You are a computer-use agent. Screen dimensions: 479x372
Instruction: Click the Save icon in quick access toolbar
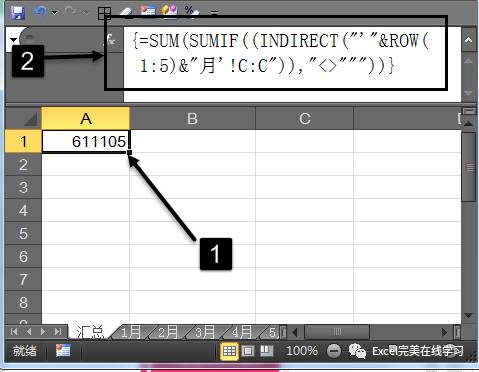click(x=18, y=13)
